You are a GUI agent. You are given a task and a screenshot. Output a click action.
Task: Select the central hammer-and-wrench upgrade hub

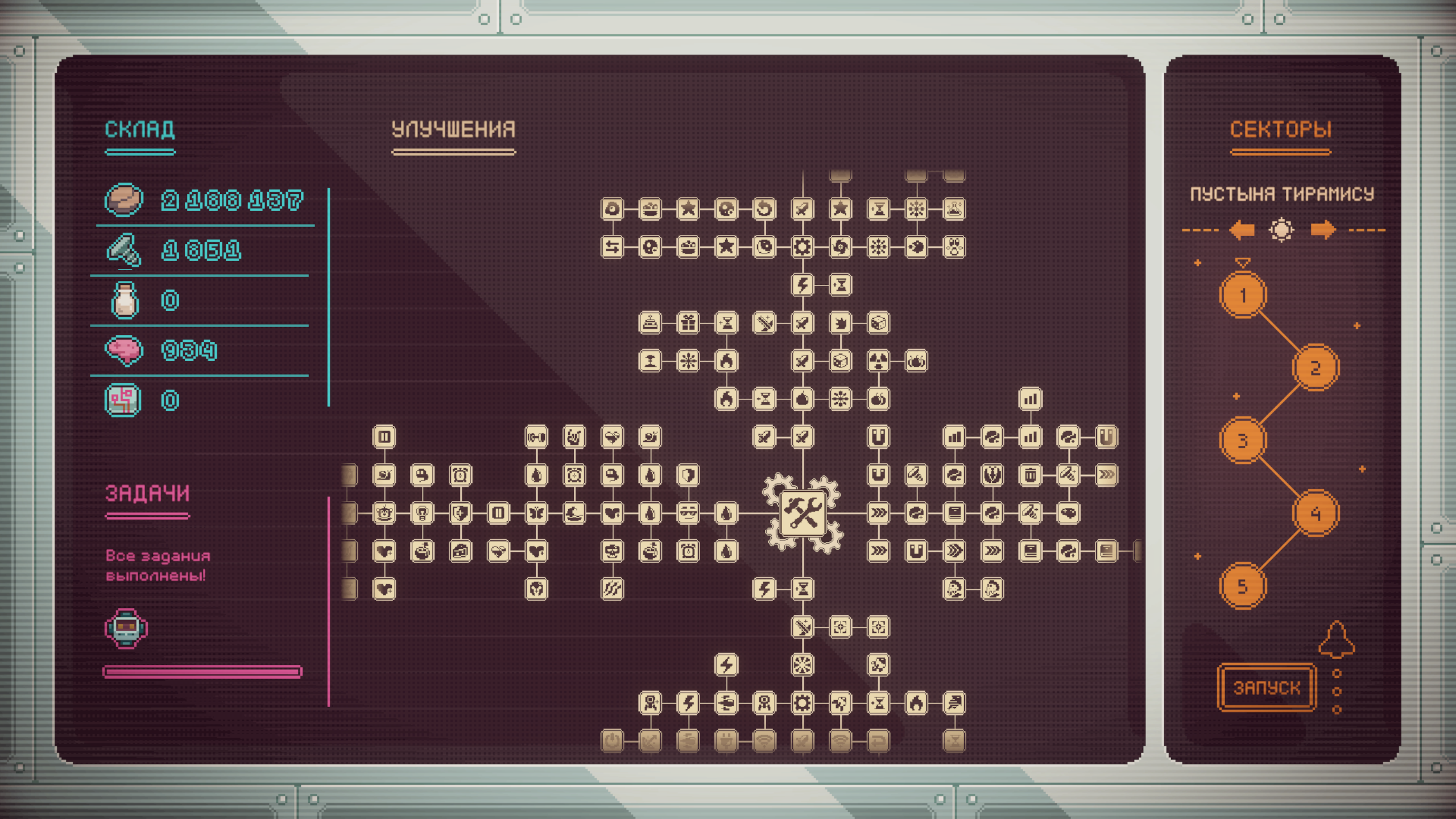(803, 513)
